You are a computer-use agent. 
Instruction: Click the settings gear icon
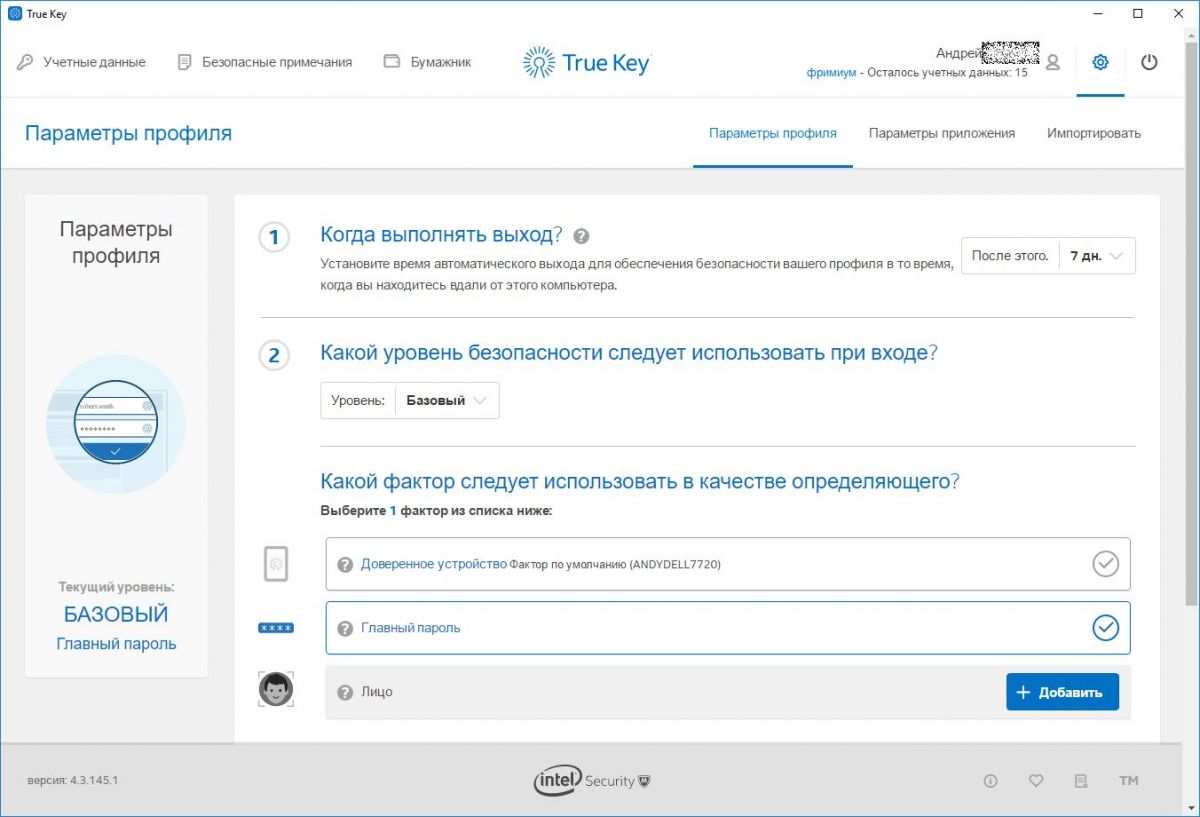[x=1100, y=62]
